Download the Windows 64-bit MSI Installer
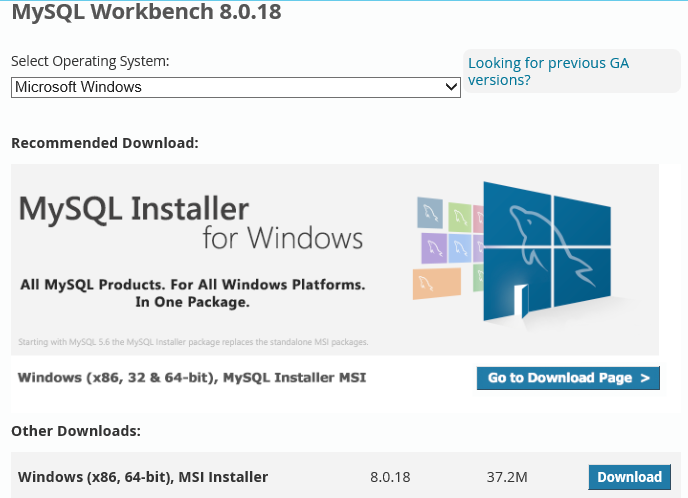This screenshot has height=498, width=688. (629, 477)
